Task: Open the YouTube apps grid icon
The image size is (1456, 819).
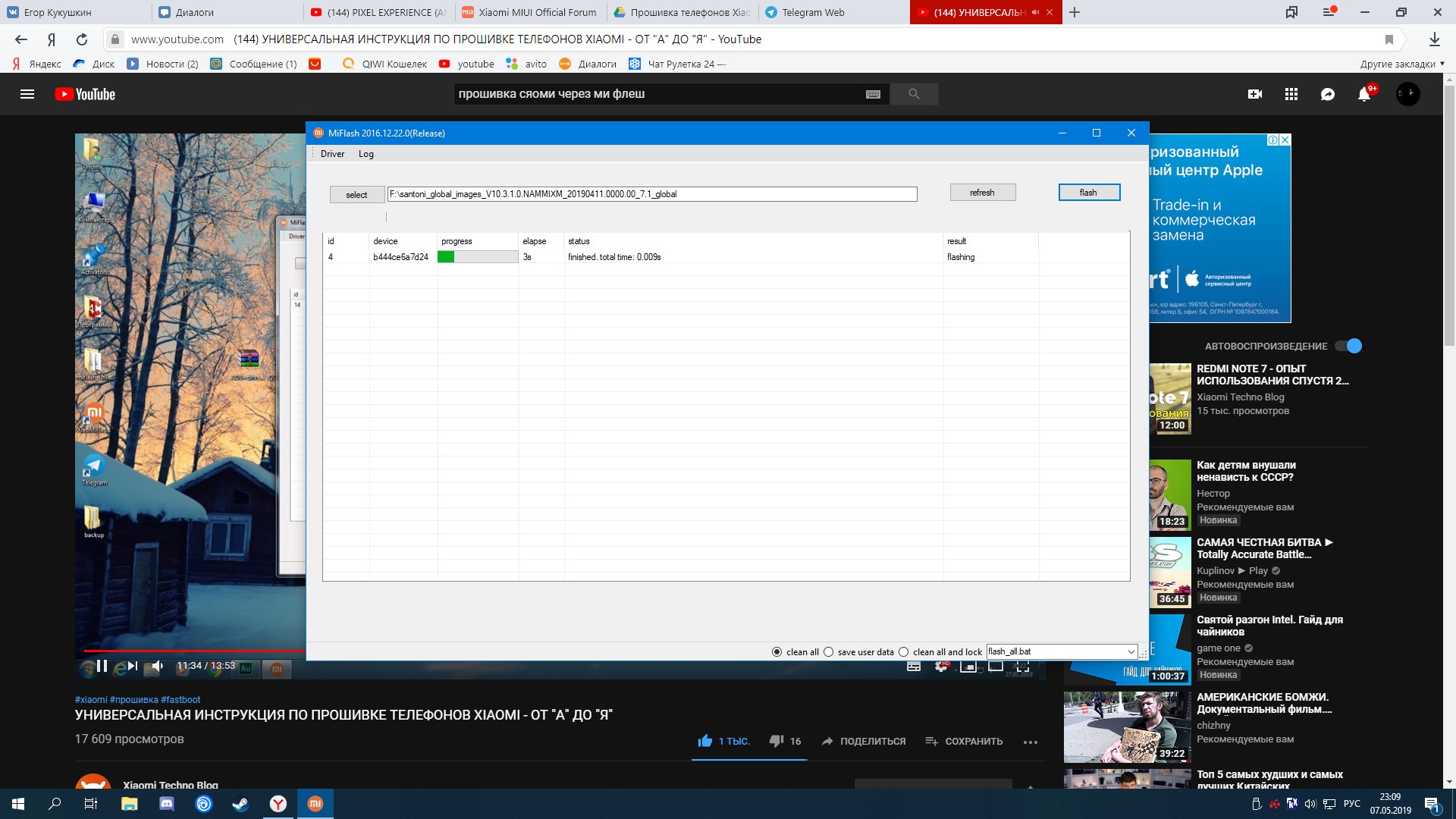Action: 1291,94
